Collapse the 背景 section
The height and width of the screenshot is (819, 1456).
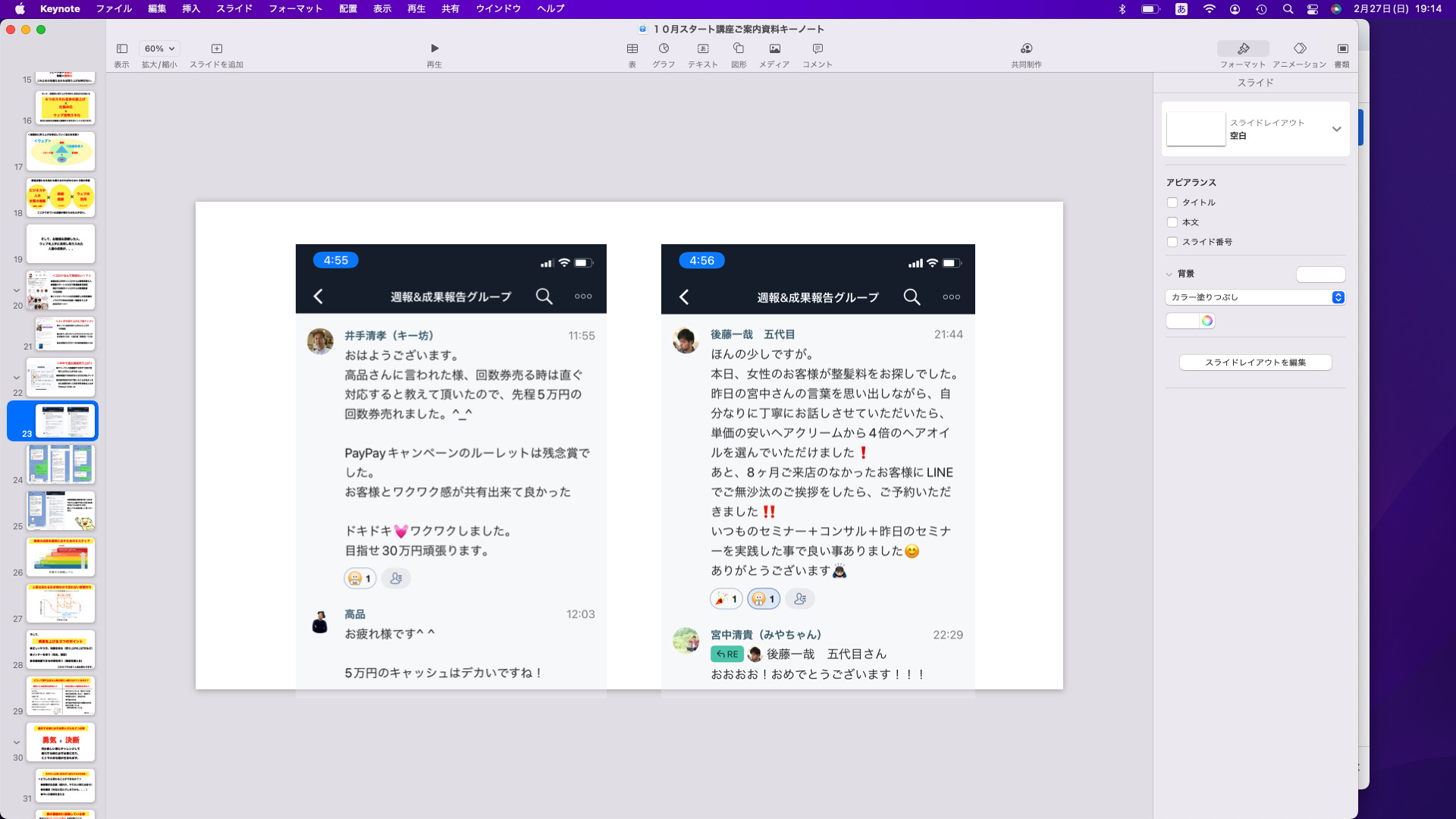tap(1169, 275)
